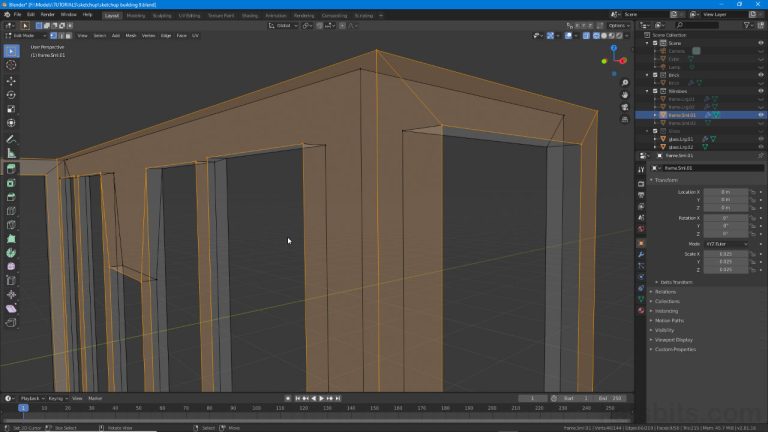Jump to the timeline end frame
The width and height of the screenshot is (768, 432).
pyautogui.click(x=338, y=399)
